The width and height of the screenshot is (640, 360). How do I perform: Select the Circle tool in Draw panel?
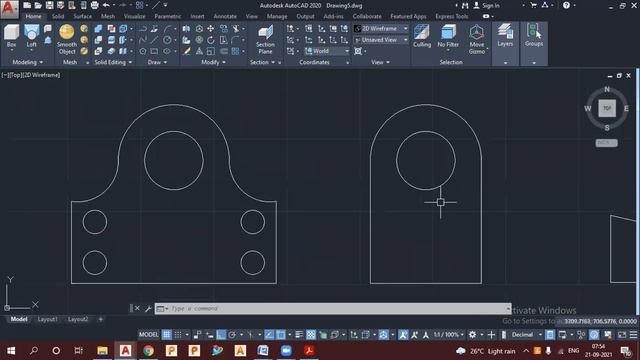167,40
